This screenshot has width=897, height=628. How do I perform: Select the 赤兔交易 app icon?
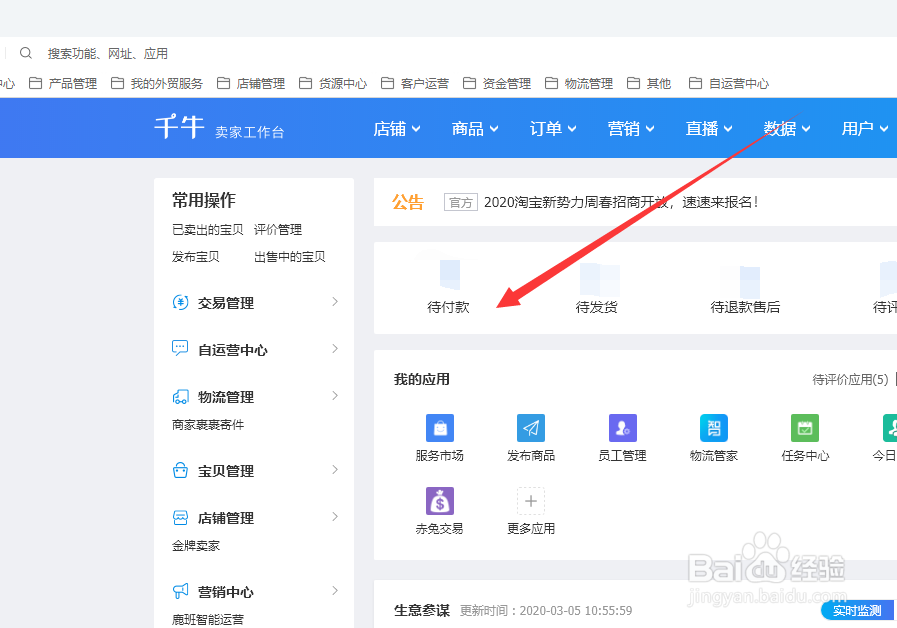(x=440, y=500)
